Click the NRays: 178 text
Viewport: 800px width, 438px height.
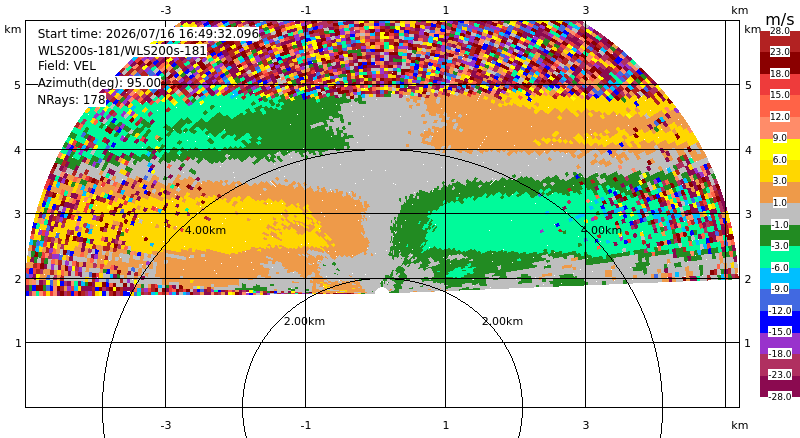click(71, 100)
